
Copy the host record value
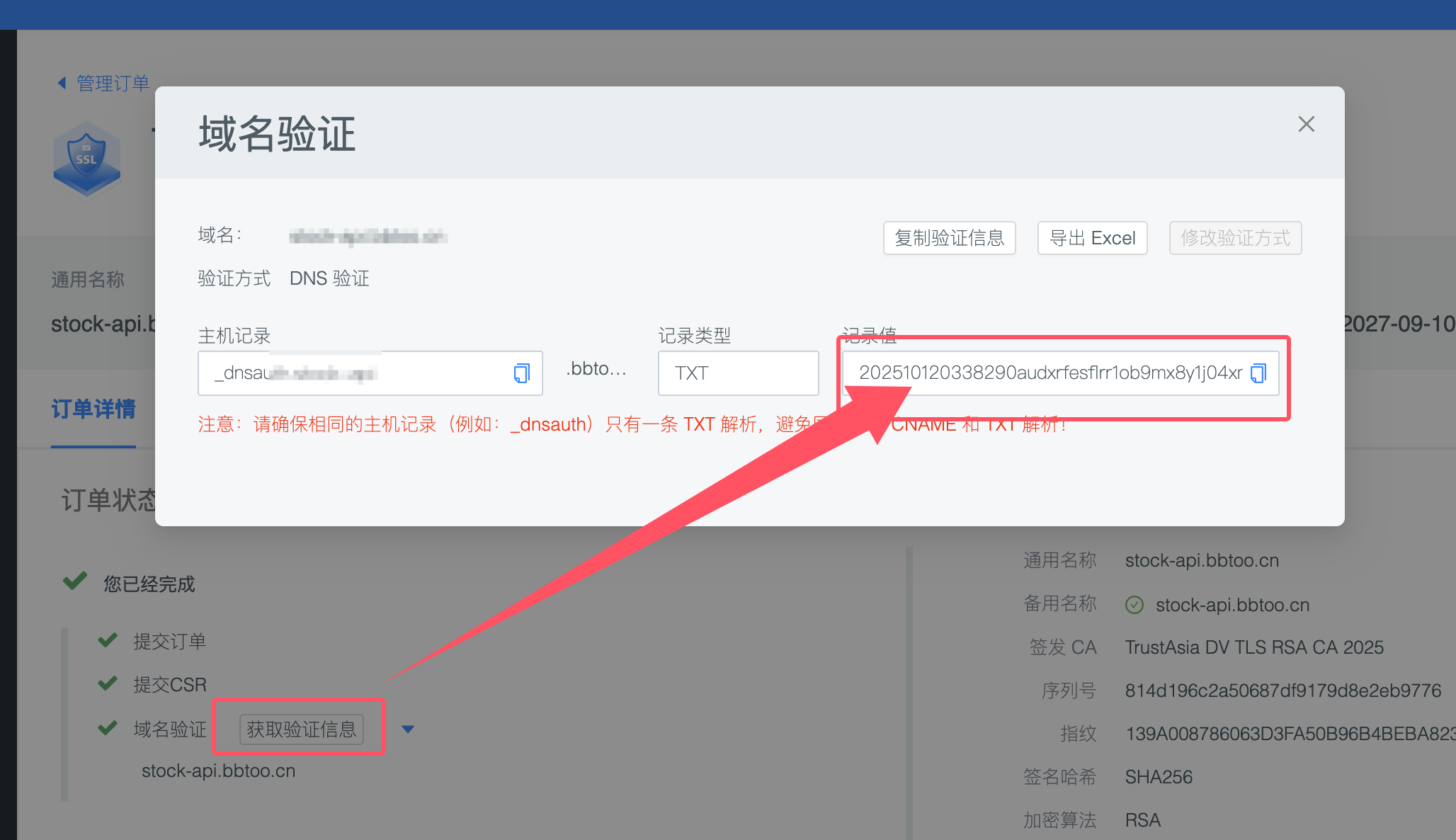coord(521,373)
